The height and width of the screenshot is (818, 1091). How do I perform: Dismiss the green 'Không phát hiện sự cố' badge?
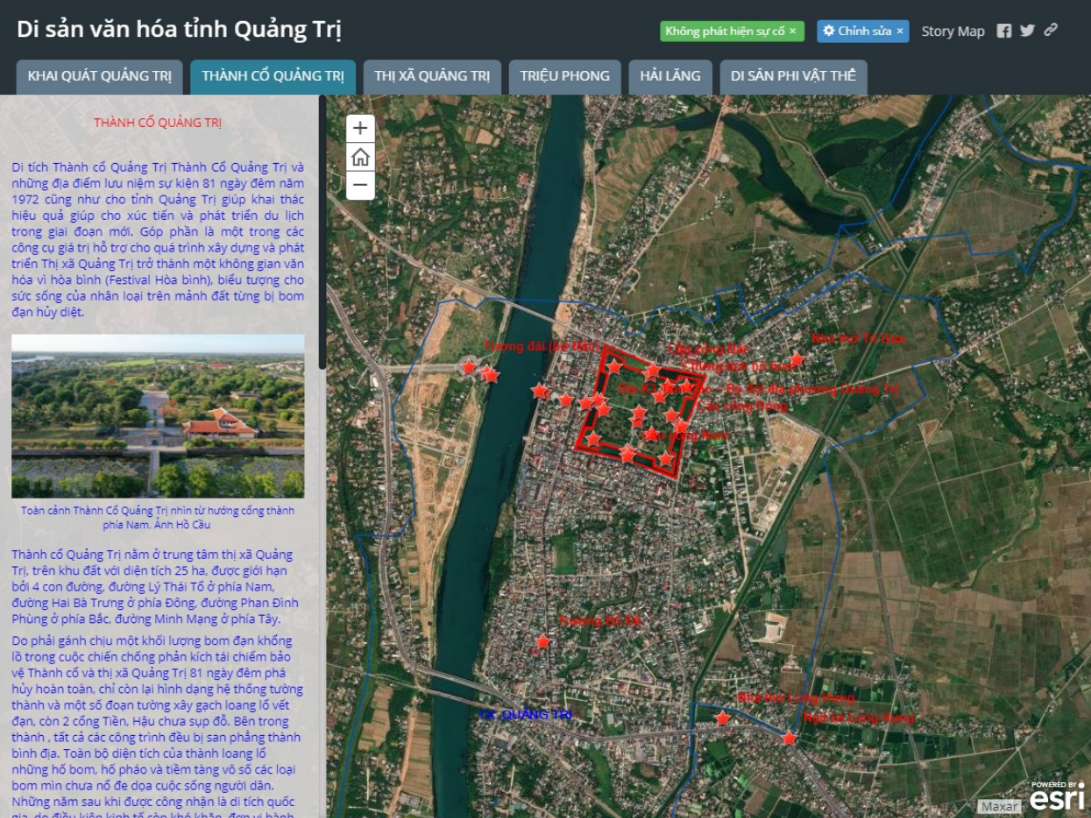coord(793,31)
